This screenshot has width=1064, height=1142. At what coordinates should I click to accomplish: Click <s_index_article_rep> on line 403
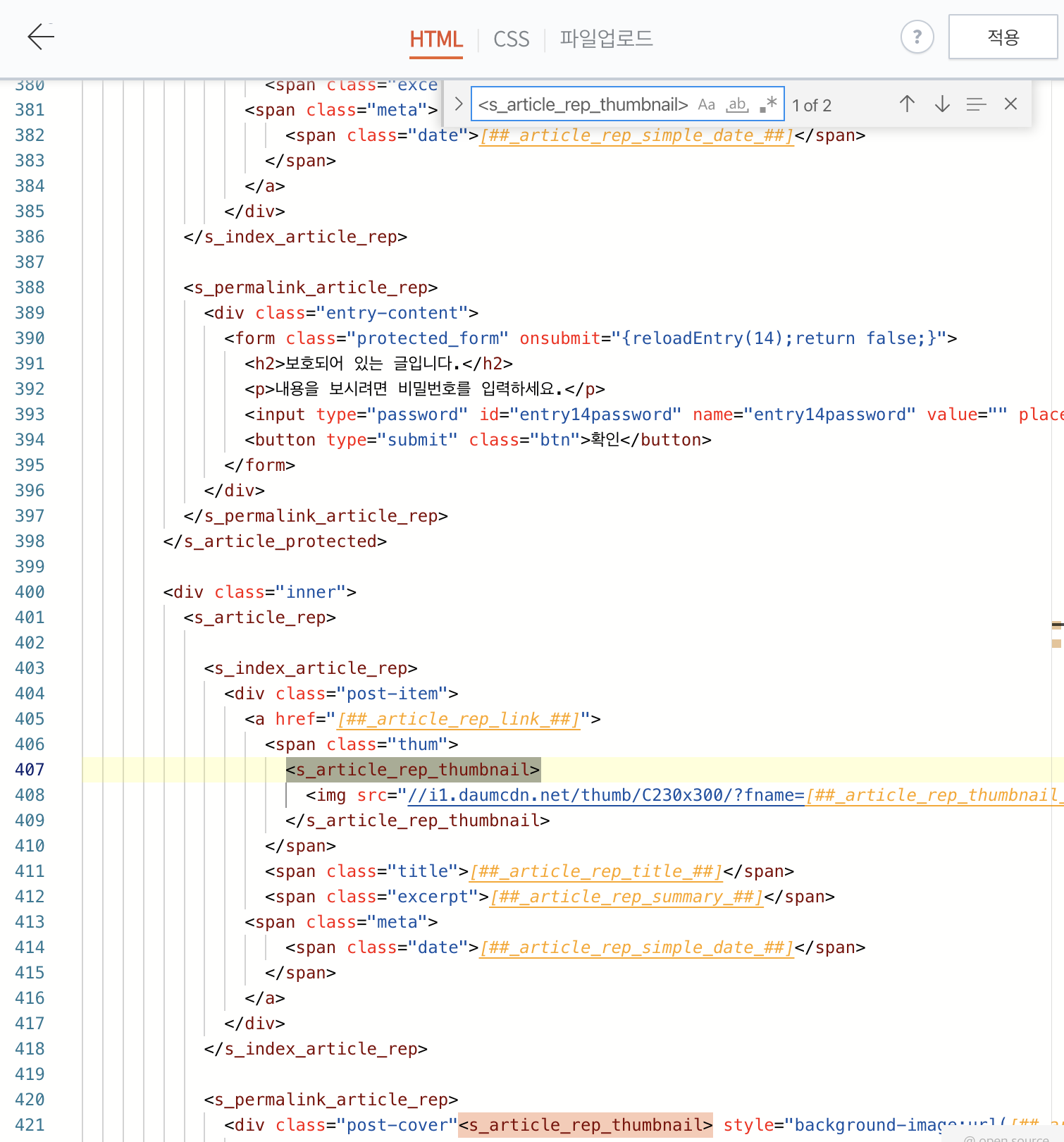[311, 668]
